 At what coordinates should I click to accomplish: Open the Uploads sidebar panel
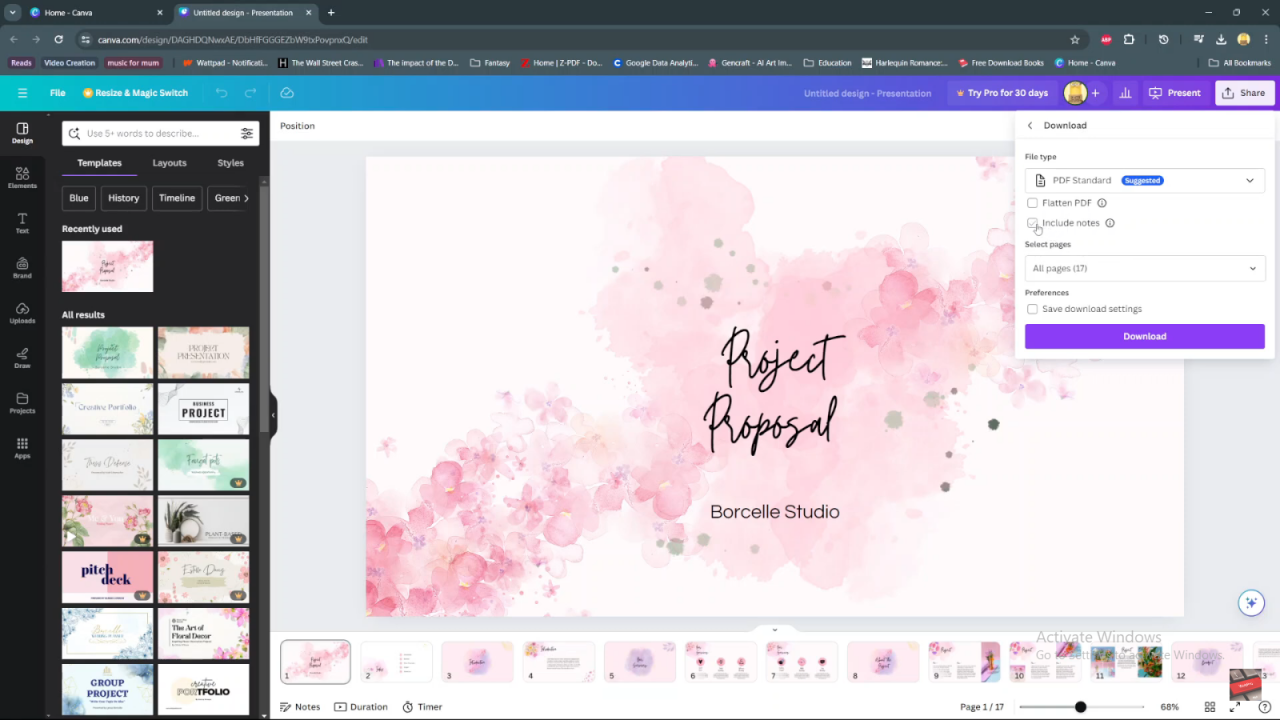(22, 313)
